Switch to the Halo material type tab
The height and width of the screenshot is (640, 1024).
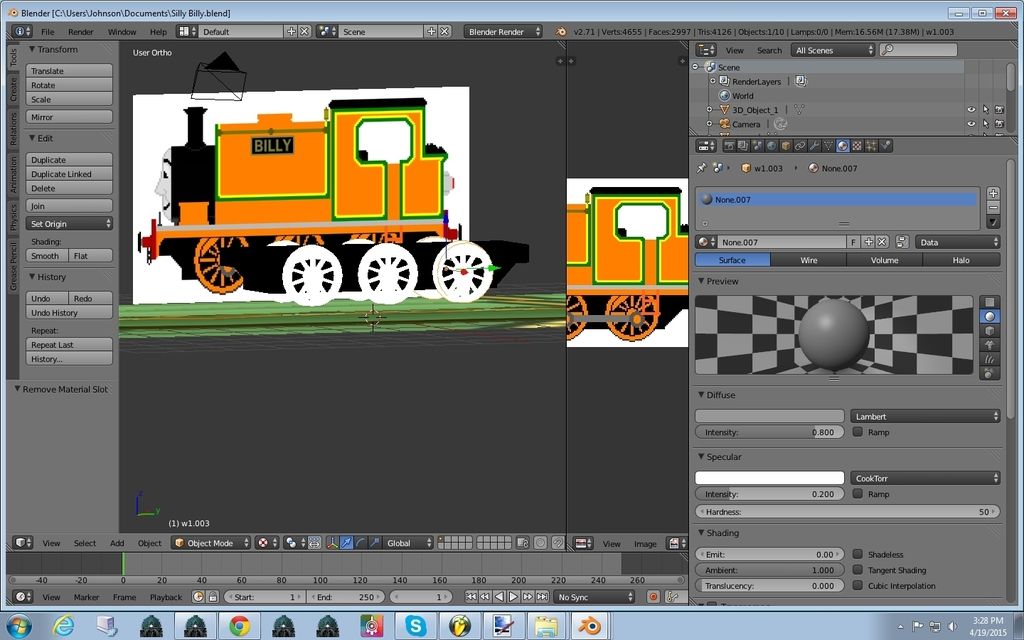coord(961,260)
